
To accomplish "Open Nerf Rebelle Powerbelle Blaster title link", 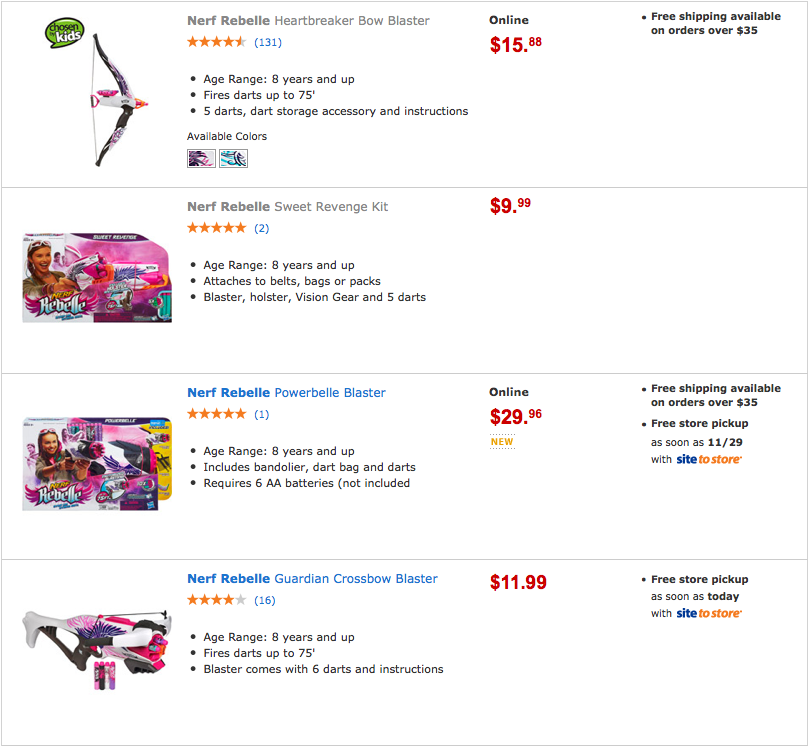I will (286, 393).
